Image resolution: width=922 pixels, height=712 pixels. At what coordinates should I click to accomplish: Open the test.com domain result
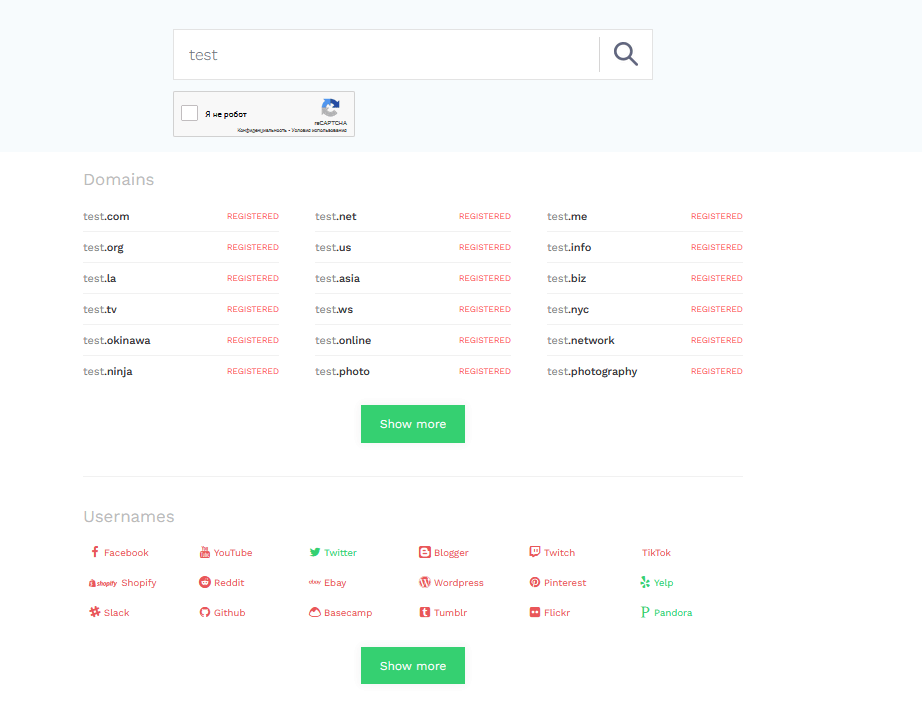pos(106,216)
